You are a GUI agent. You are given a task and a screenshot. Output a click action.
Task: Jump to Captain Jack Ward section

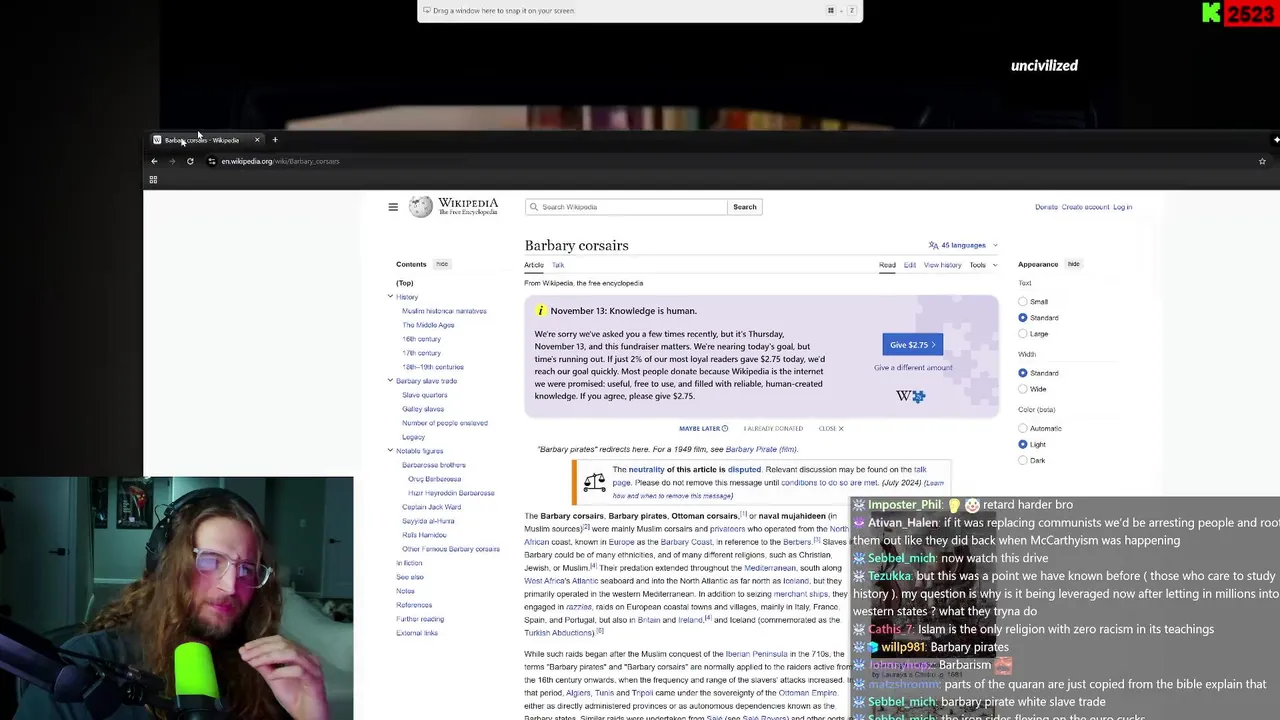tap(431, 507)
